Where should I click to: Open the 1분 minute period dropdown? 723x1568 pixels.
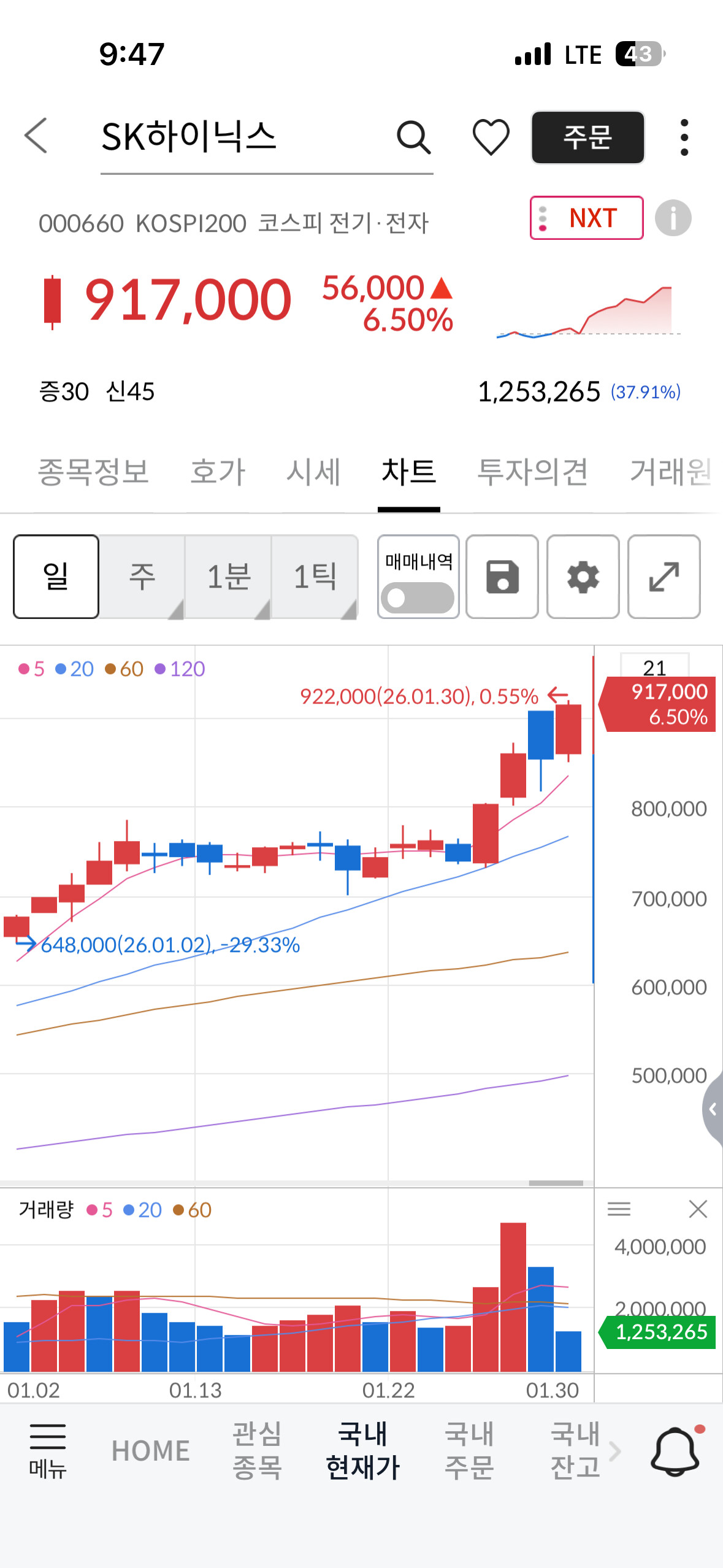(229, 577)
